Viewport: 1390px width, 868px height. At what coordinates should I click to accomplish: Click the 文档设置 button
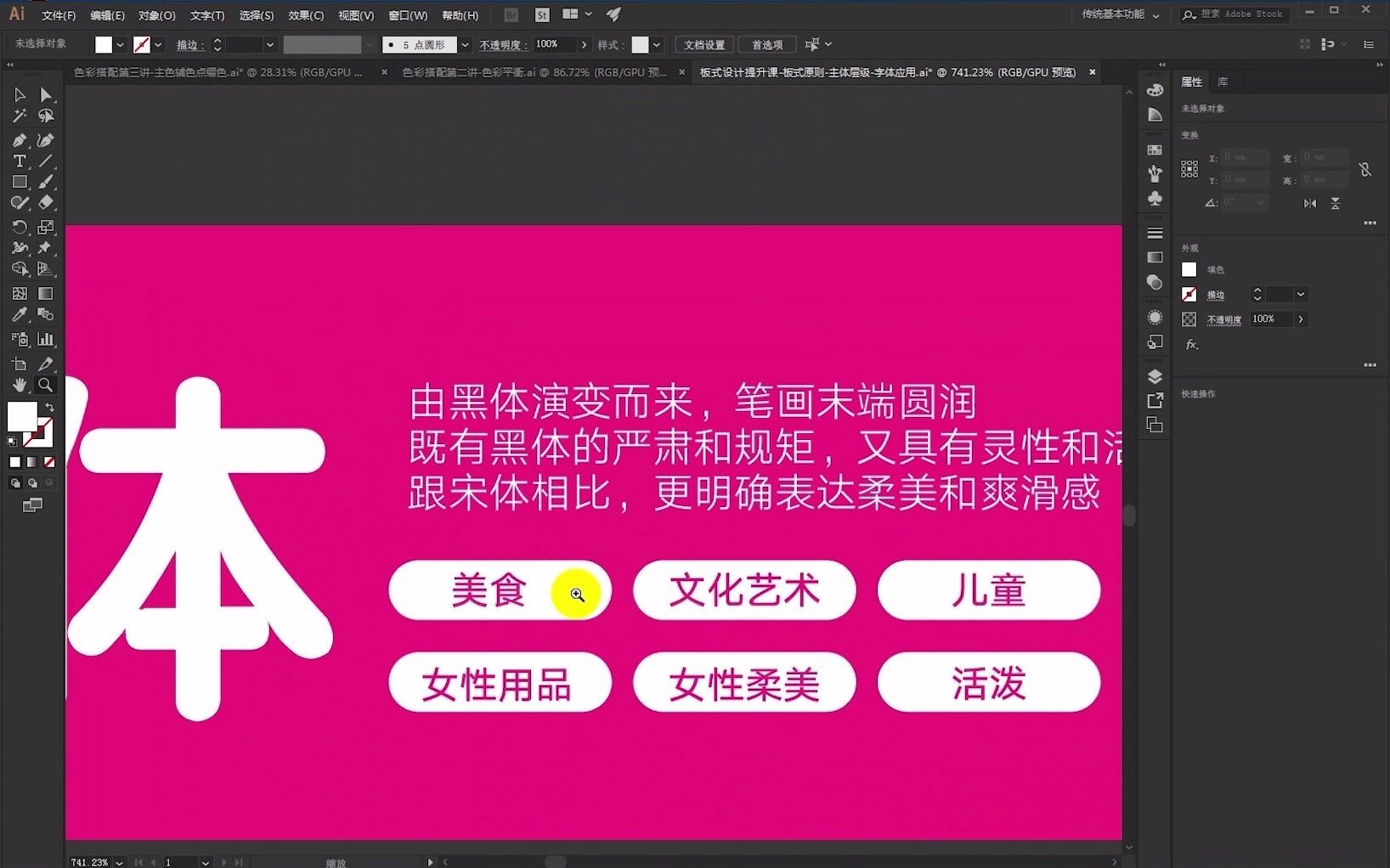703,44
